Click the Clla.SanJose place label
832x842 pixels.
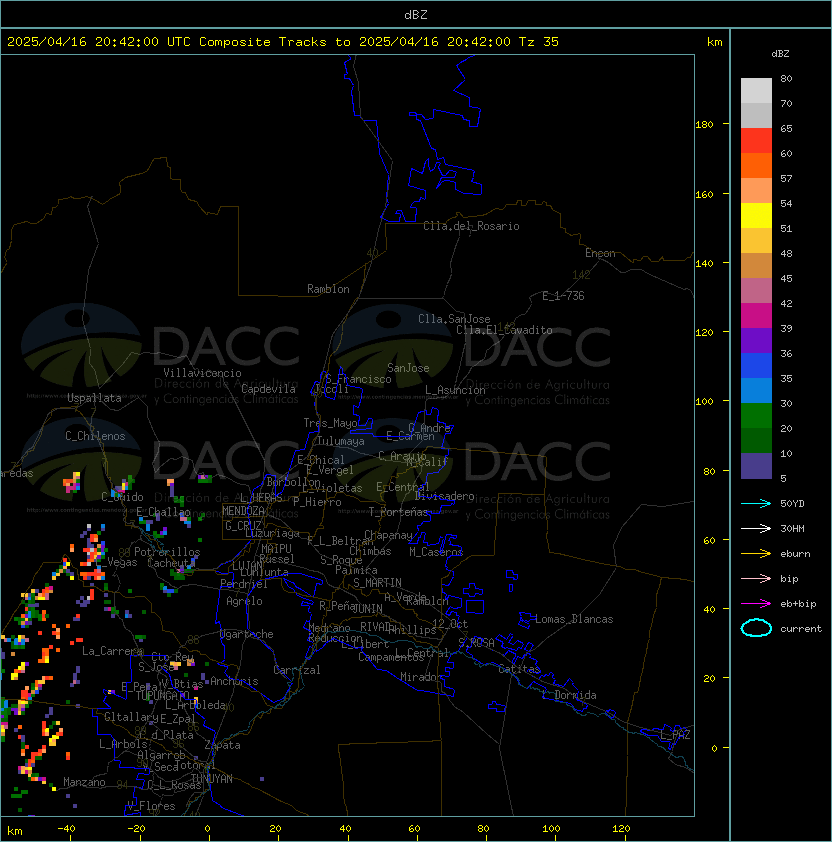tap(454, 319)
